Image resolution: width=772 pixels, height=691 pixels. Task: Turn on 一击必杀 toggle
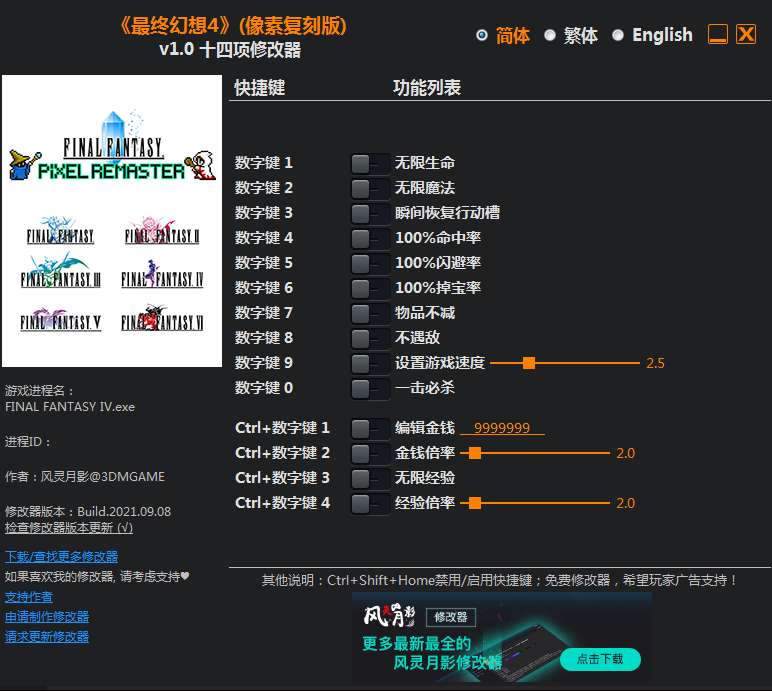[370, 389]
